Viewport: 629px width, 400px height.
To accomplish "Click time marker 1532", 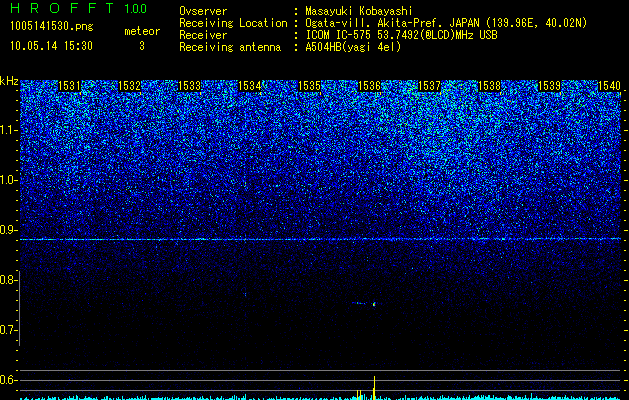I will [x=130, y=85].
